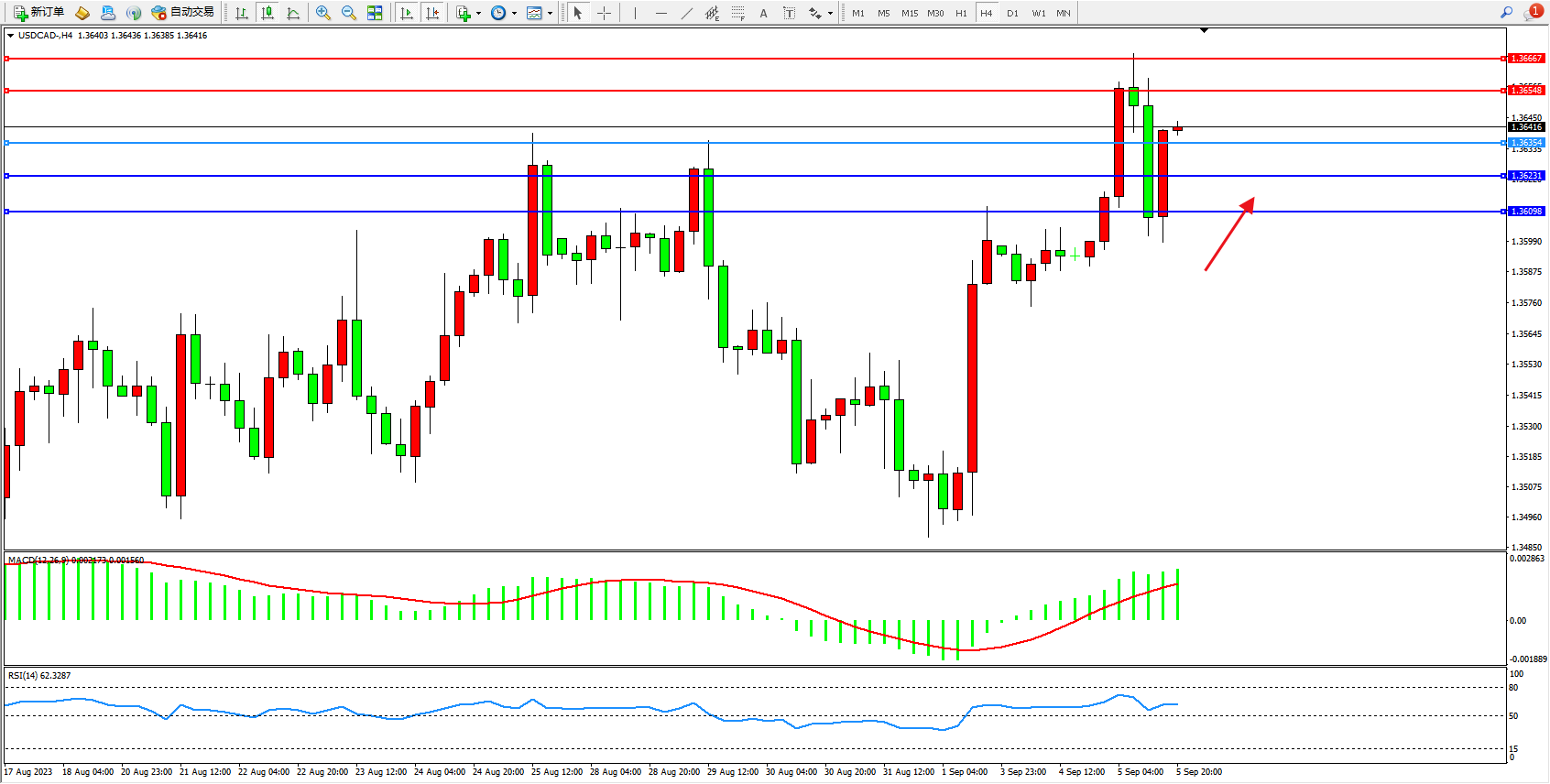Toggle AutoTrading (自动交易) button
This screenshot has width=1550, height=784.
pos(182,13)
